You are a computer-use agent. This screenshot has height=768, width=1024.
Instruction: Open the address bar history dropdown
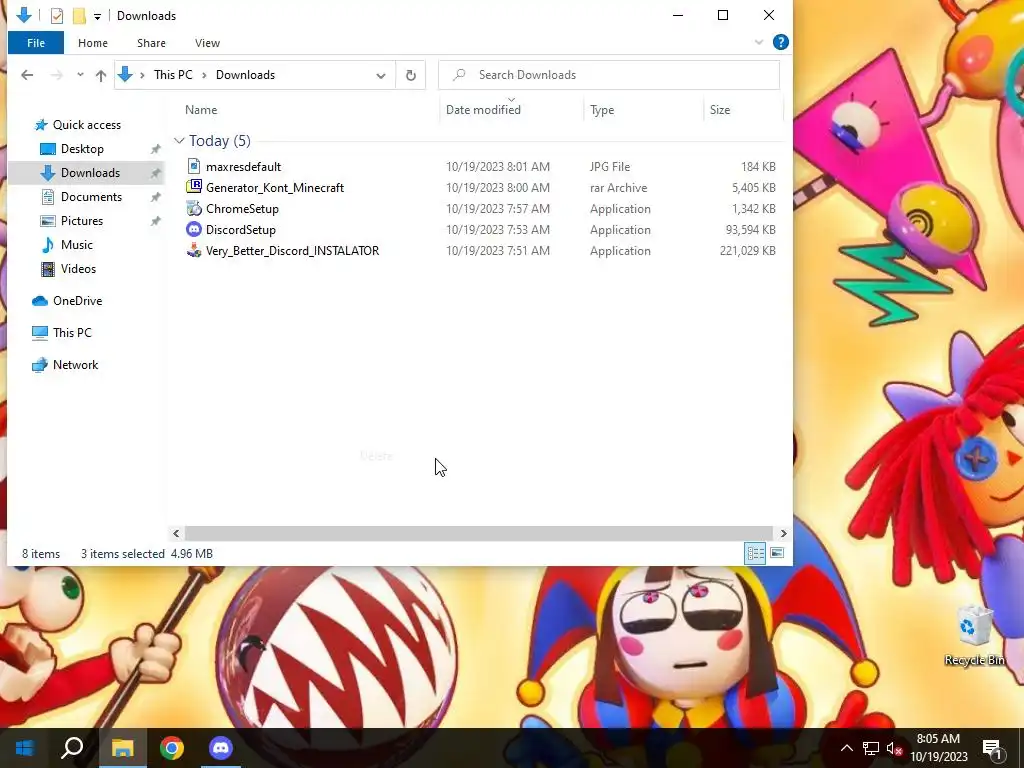pyautogui.click(x=381, y=76)
